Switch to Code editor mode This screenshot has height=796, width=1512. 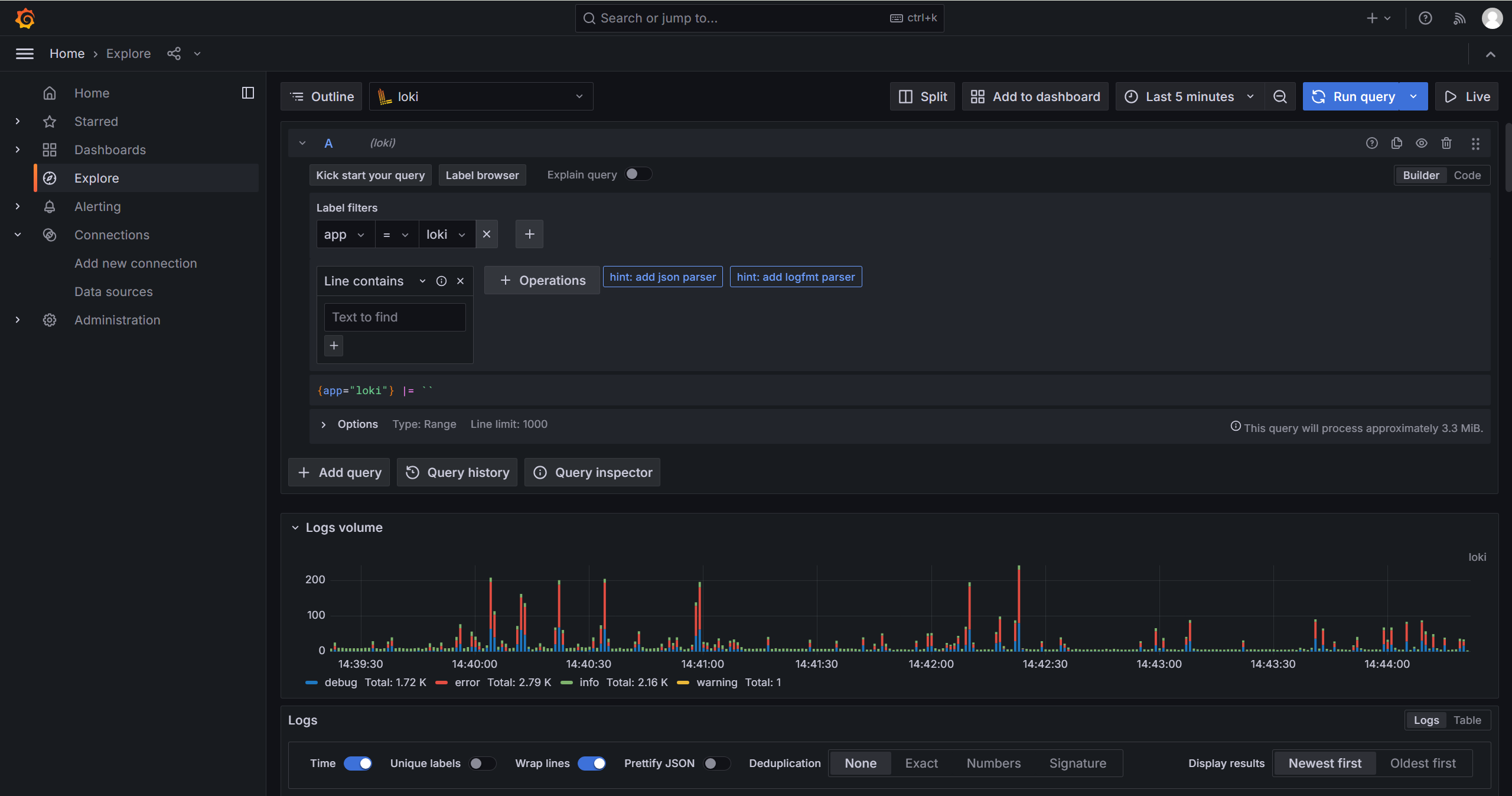(1467, 176)
